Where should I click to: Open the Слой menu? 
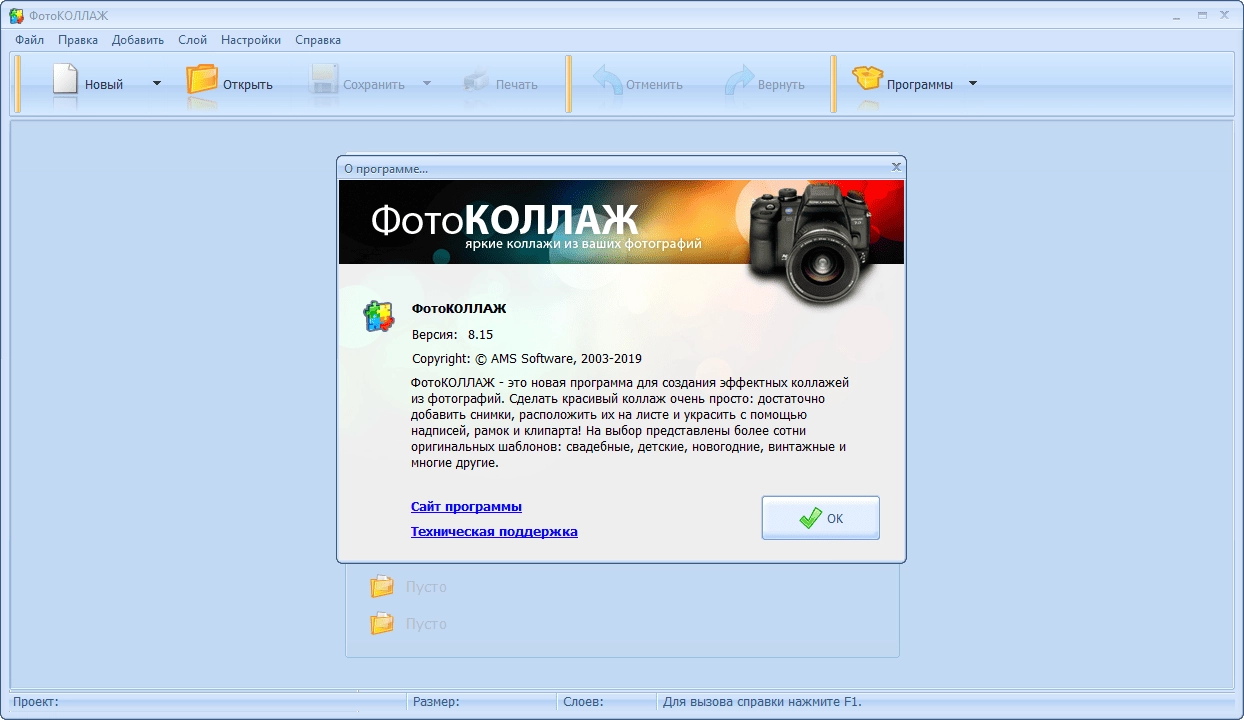click(x=192, y=40)
